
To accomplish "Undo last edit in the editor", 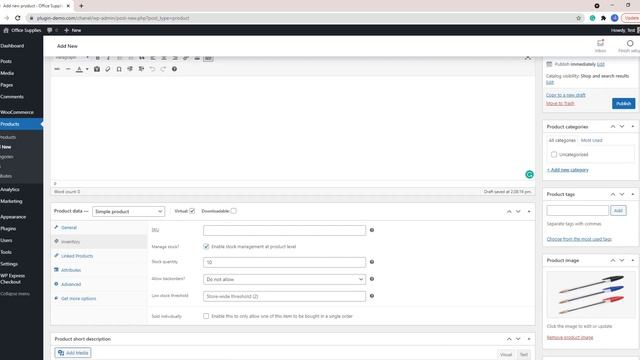I will coord(152,69).
